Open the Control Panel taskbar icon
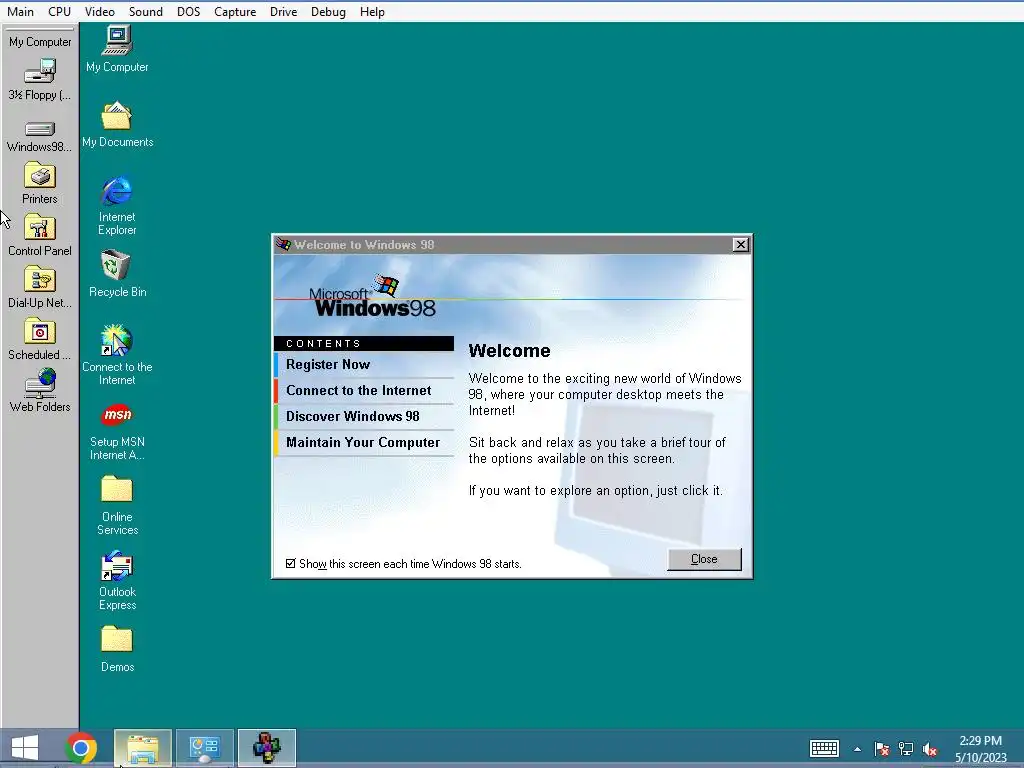The image size is (1024, 768). pyautogui.click(x=204, y=748)
